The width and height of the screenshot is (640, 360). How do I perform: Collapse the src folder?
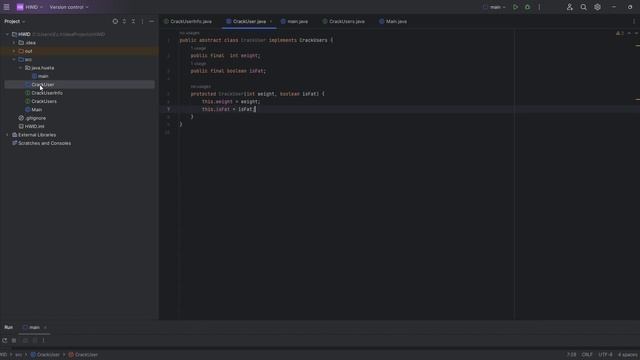click(14, 59)
